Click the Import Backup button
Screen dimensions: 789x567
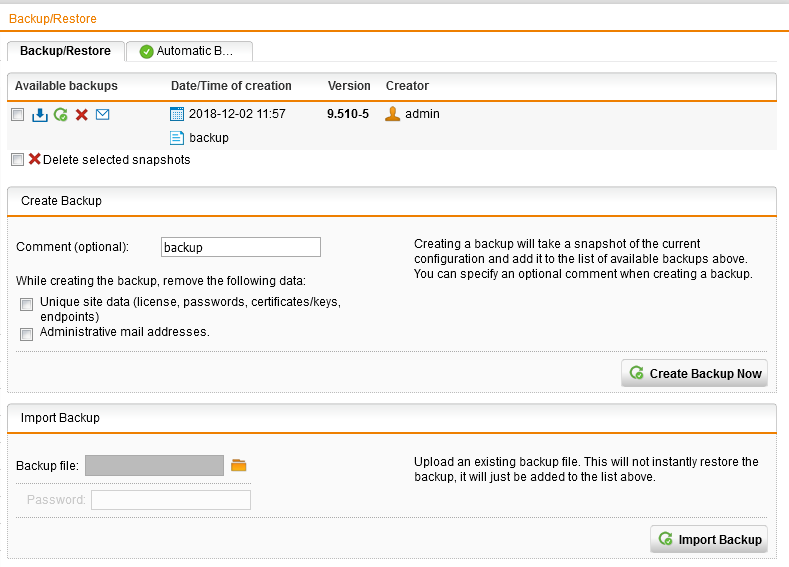[709, 539]
